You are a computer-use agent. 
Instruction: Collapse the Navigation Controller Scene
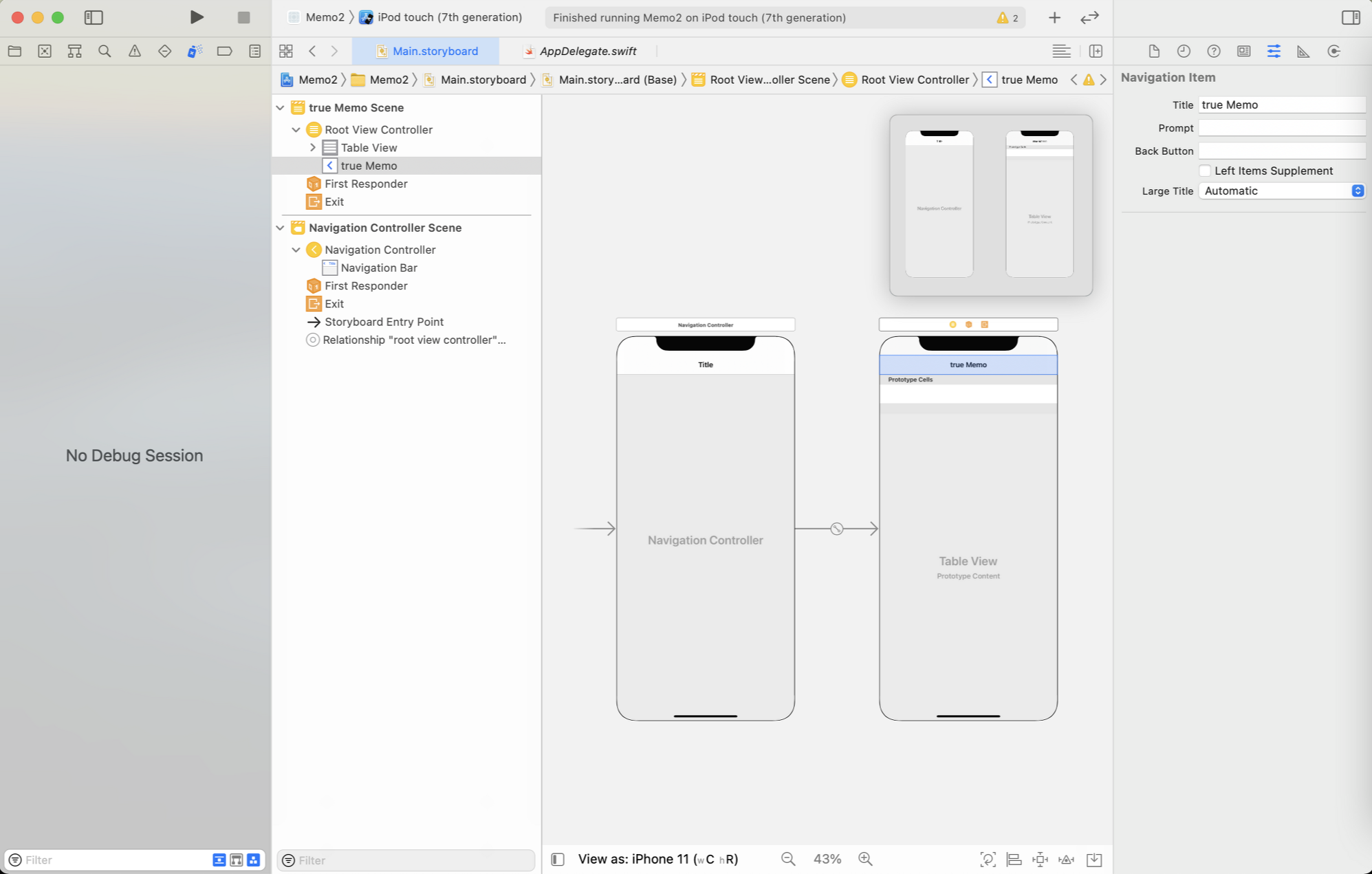[280, 228]
